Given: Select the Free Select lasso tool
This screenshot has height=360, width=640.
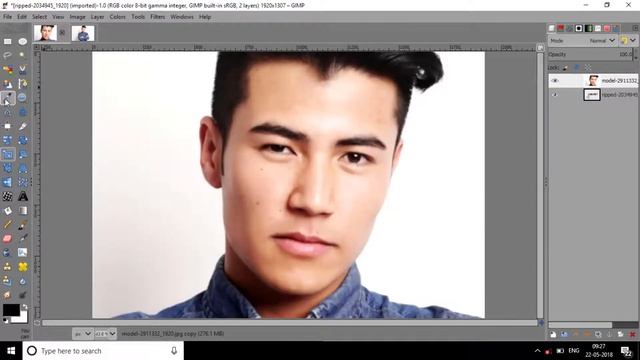Looking at the screenshot, I should (x=7, y=55).
